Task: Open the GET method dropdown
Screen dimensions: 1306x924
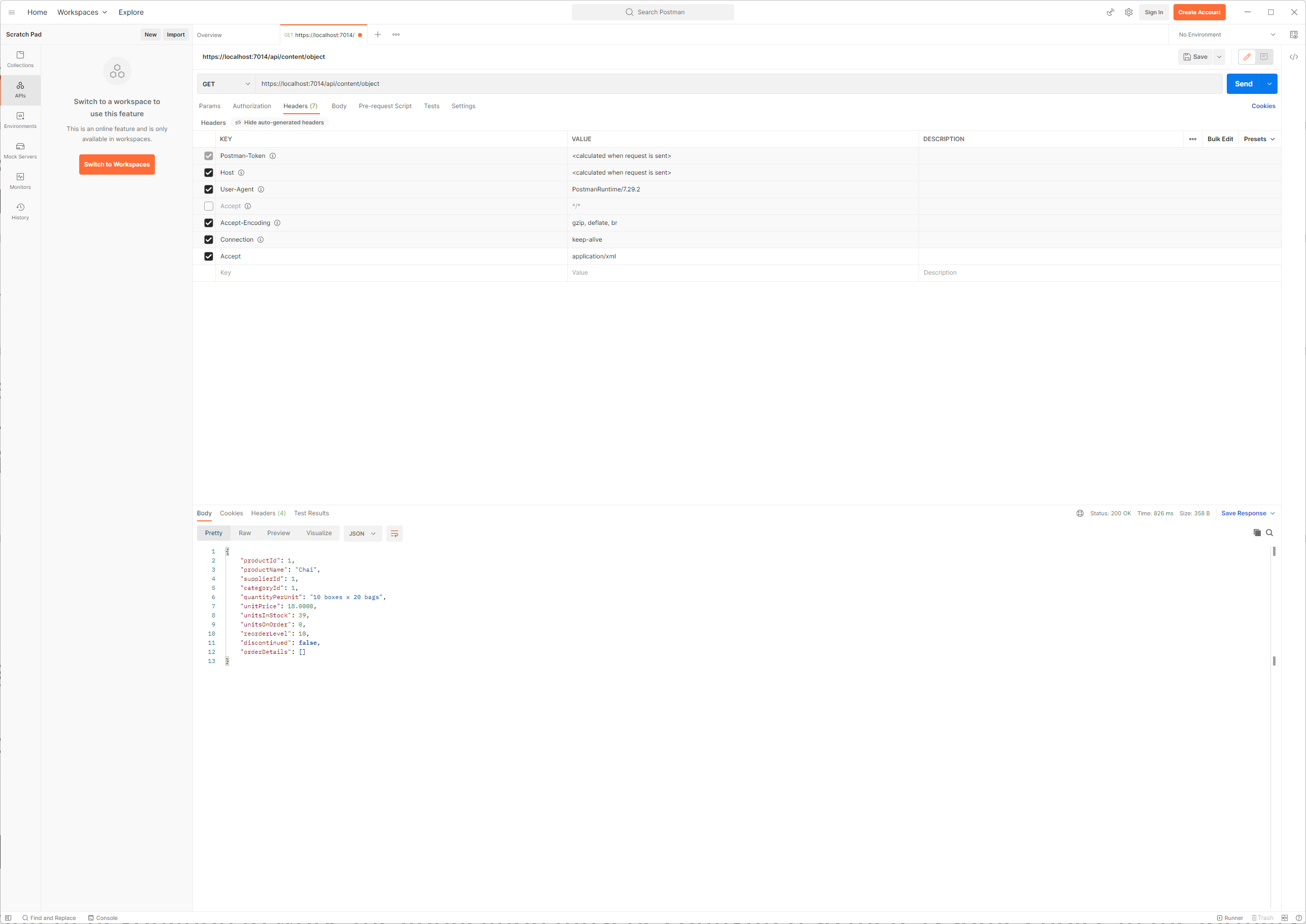Action: click(226, 84)
